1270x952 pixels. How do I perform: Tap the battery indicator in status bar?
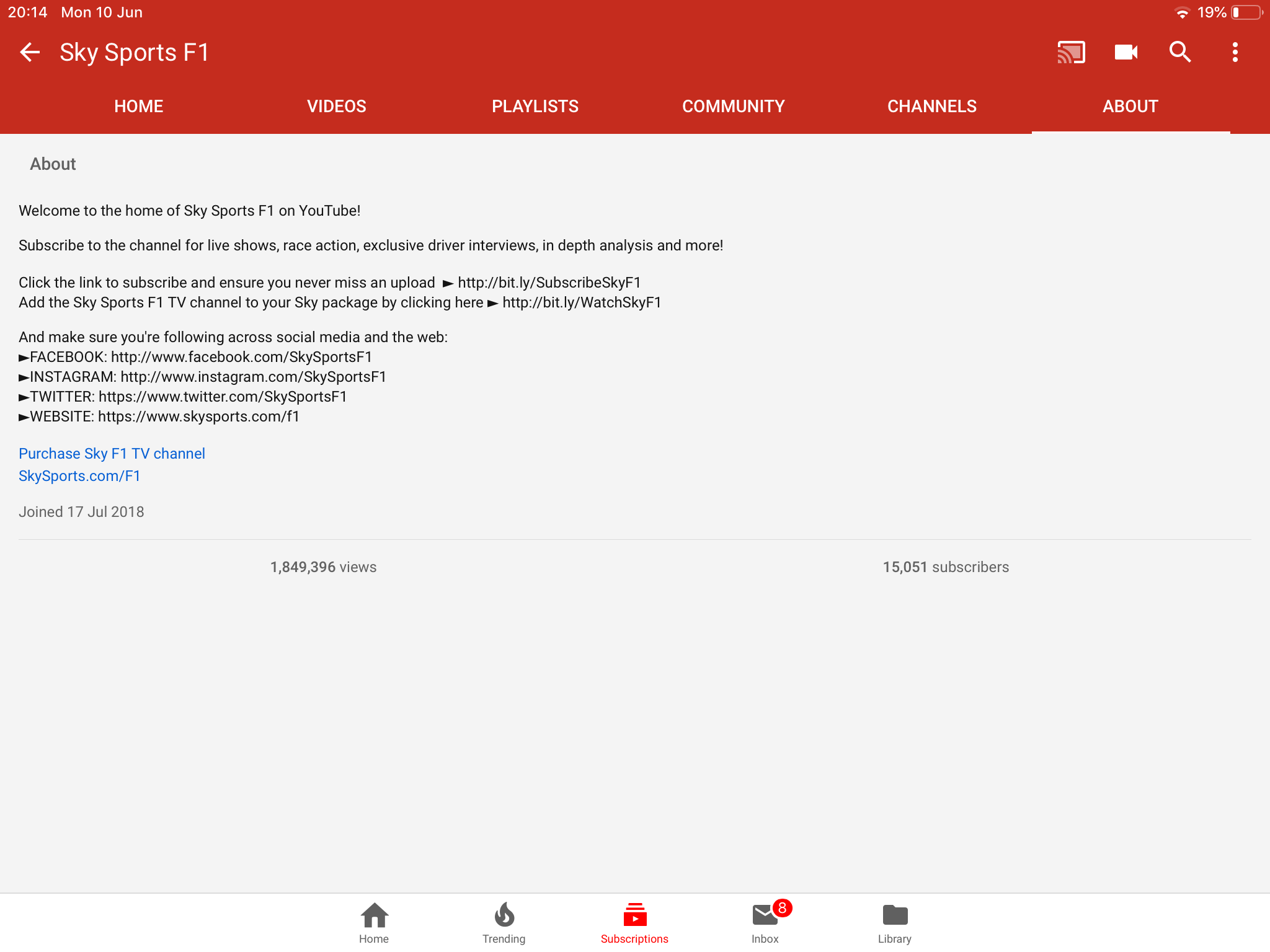[1247, 12]
